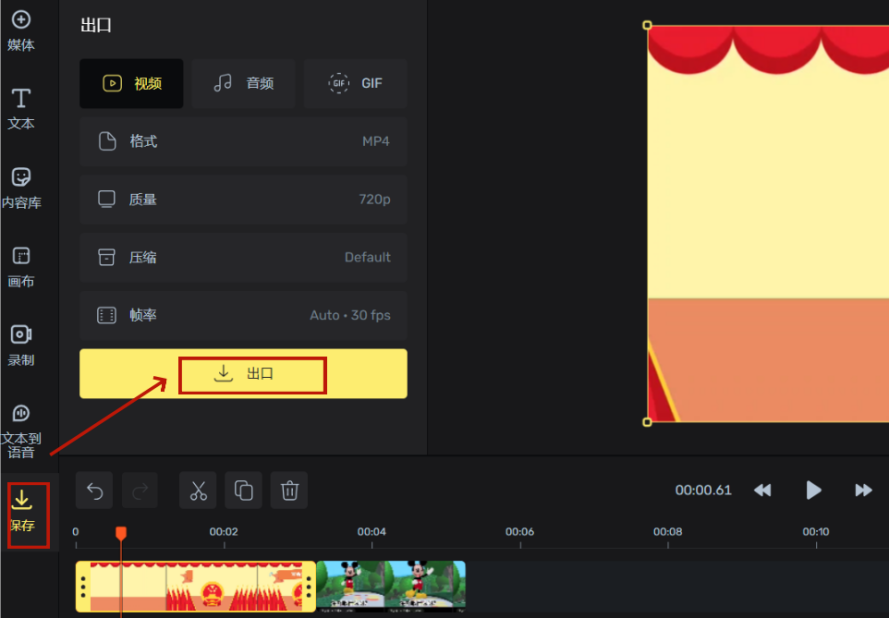Start the 录制 (Record) feature
The image size is (889, 618).
coord(21,345)
